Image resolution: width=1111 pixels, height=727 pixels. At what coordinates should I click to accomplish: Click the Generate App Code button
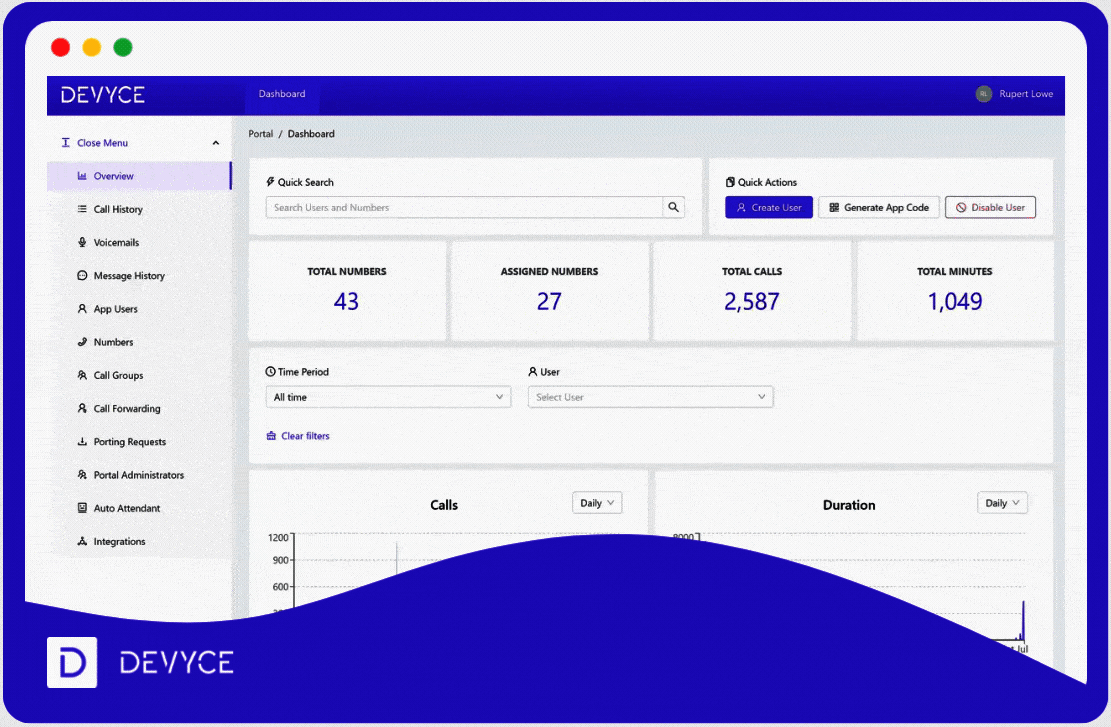tap(878, 207)
